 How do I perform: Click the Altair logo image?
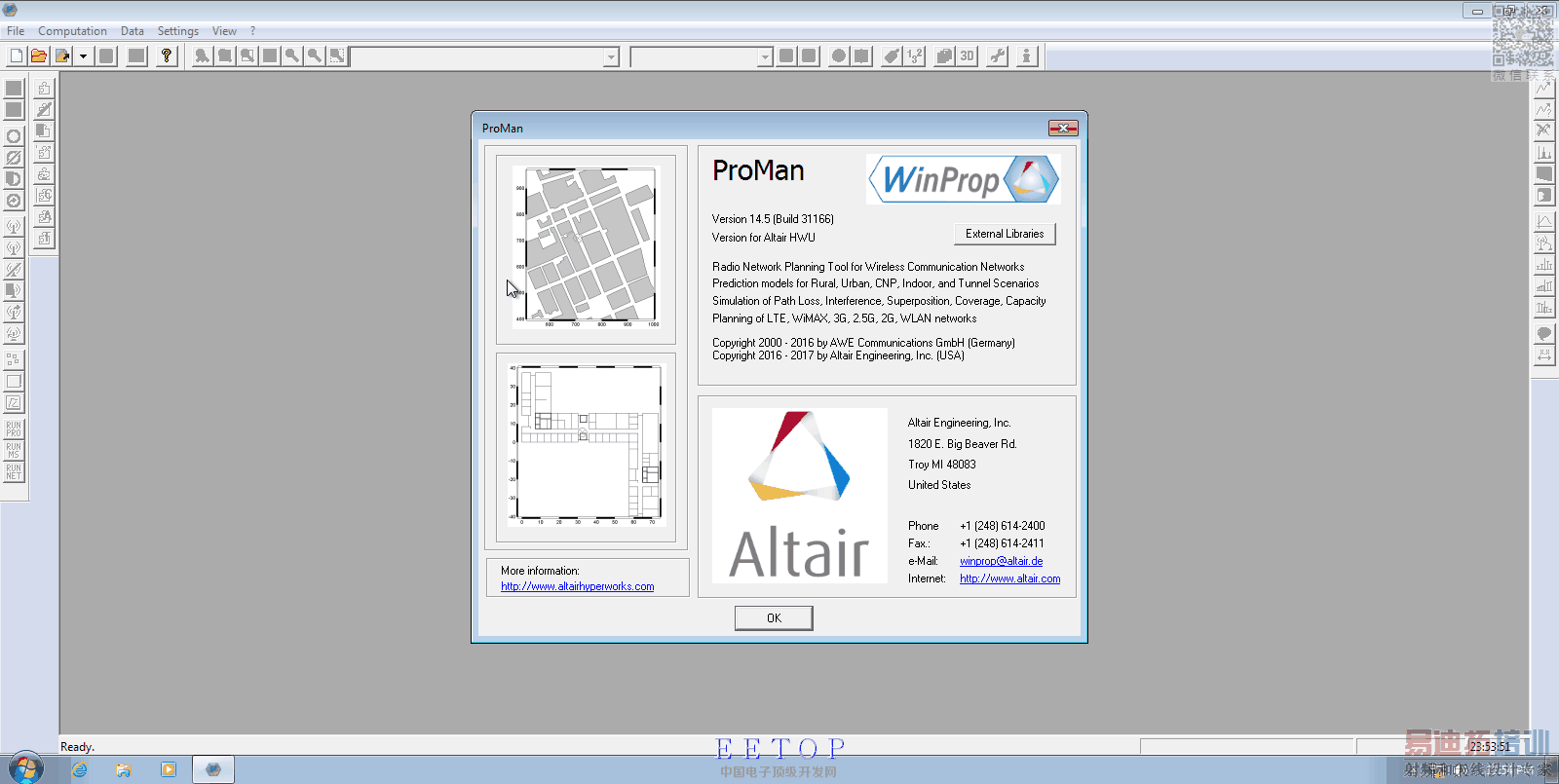pyautogui.click(x=800, y=496)
